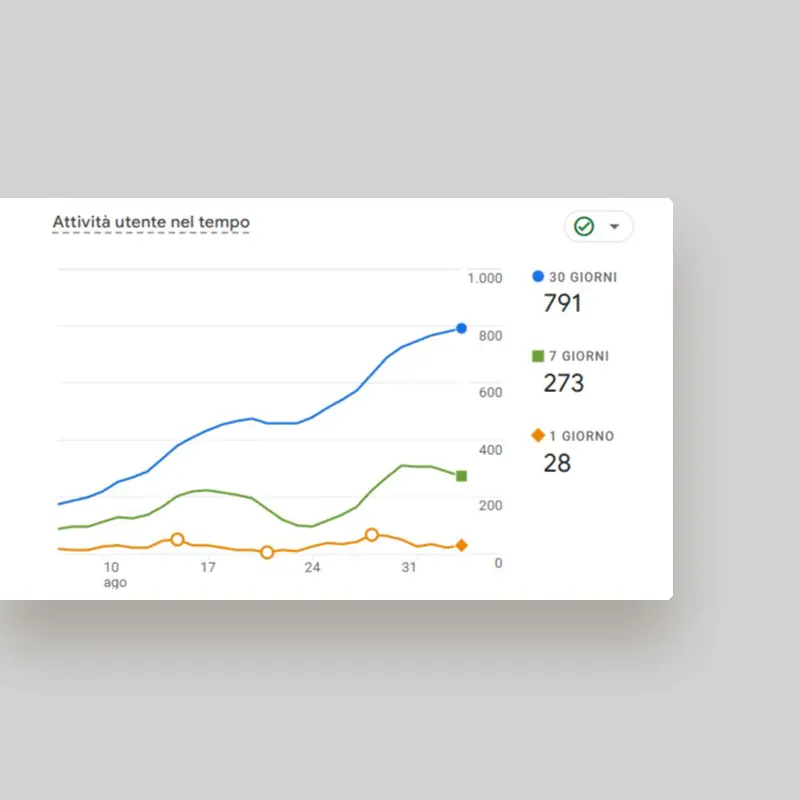
Task: Click the first orange anomaly circle marker
Action: click(x=177, y=539)
